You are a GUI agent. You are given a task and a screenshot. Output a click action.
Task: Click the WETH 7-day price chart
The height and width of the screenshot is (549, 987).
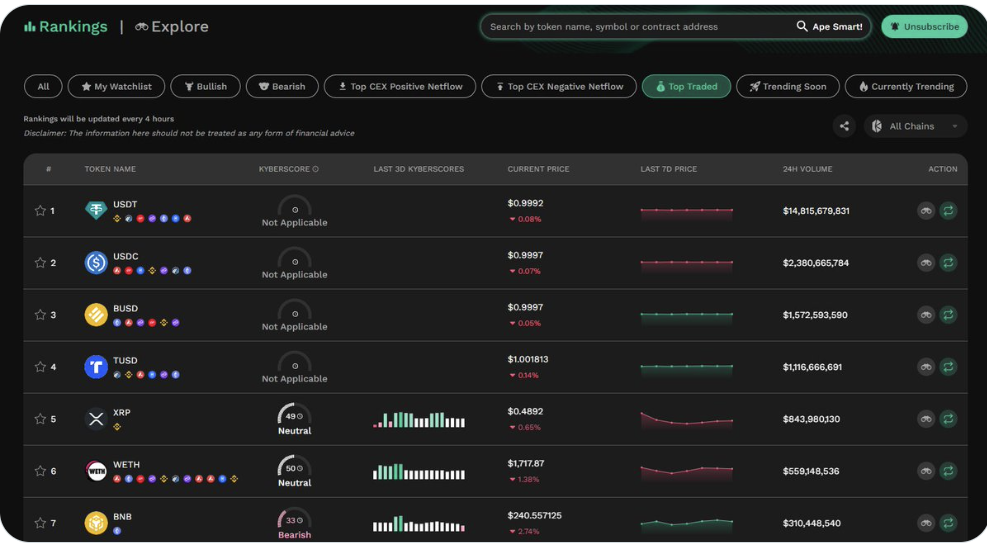coord(686,470)
